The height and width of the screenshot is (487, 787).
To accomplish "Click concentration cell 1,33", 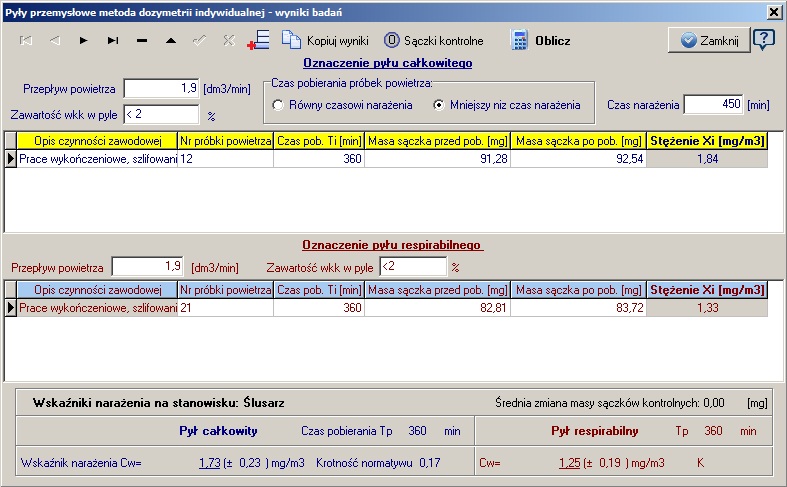I will 707,308.
